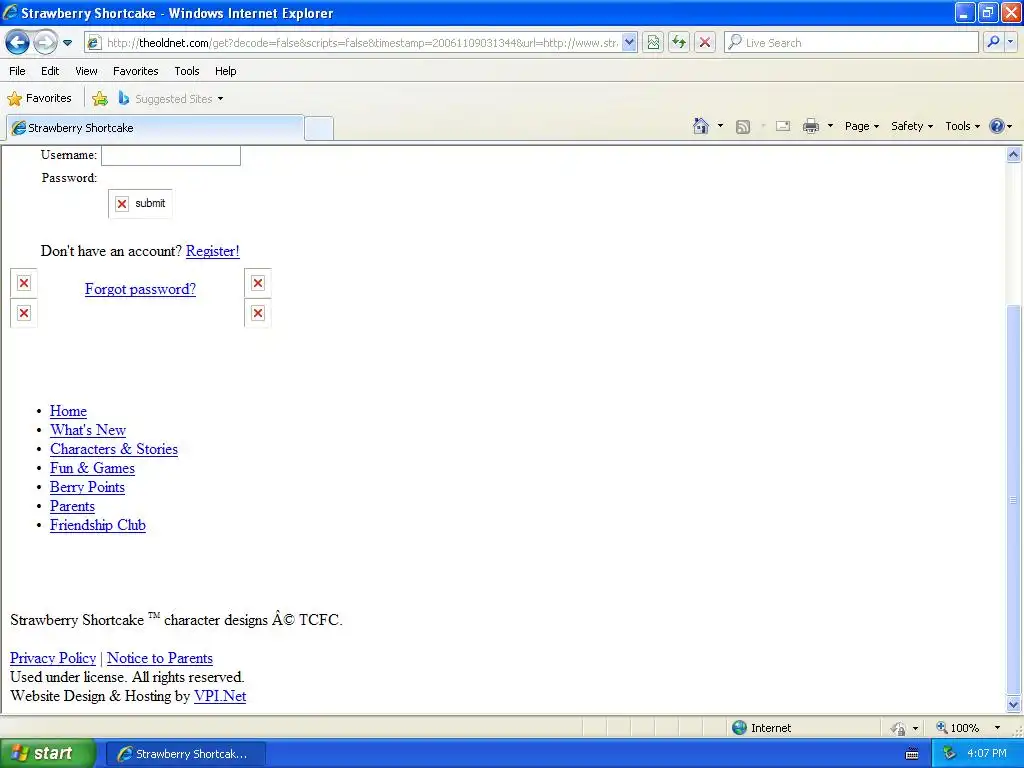Click the Home page icon
Screen dimensions: 1024x768
pos(701,126)
